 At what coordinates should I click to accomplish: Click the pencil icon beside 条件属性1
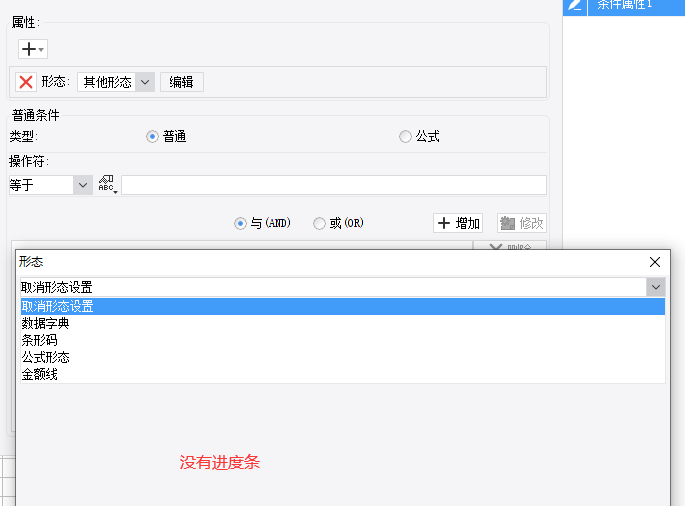pos(574,6)
